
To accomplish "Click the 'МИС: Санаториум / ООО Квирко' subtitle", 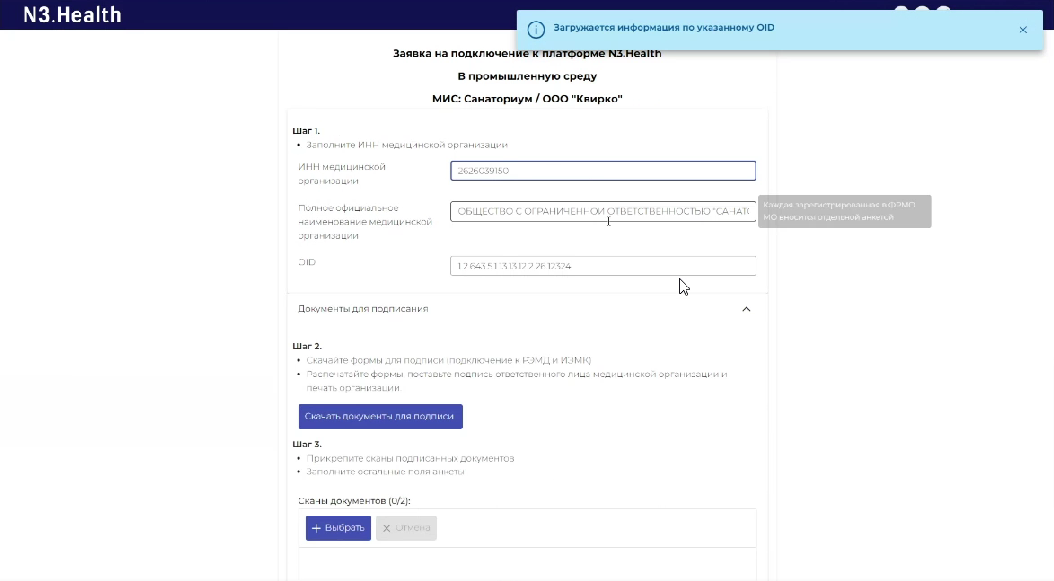I will [527, 99].
